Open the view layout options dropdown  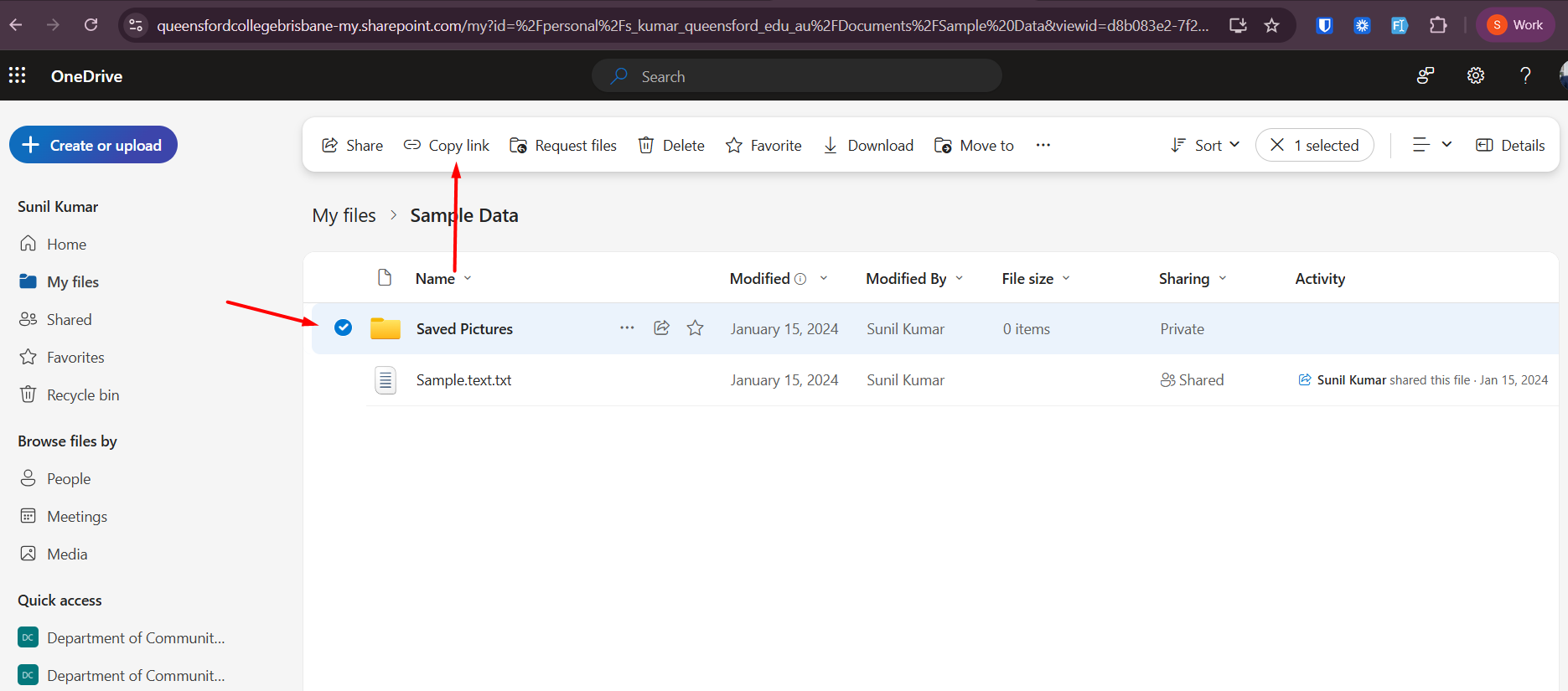[1431, 145]
